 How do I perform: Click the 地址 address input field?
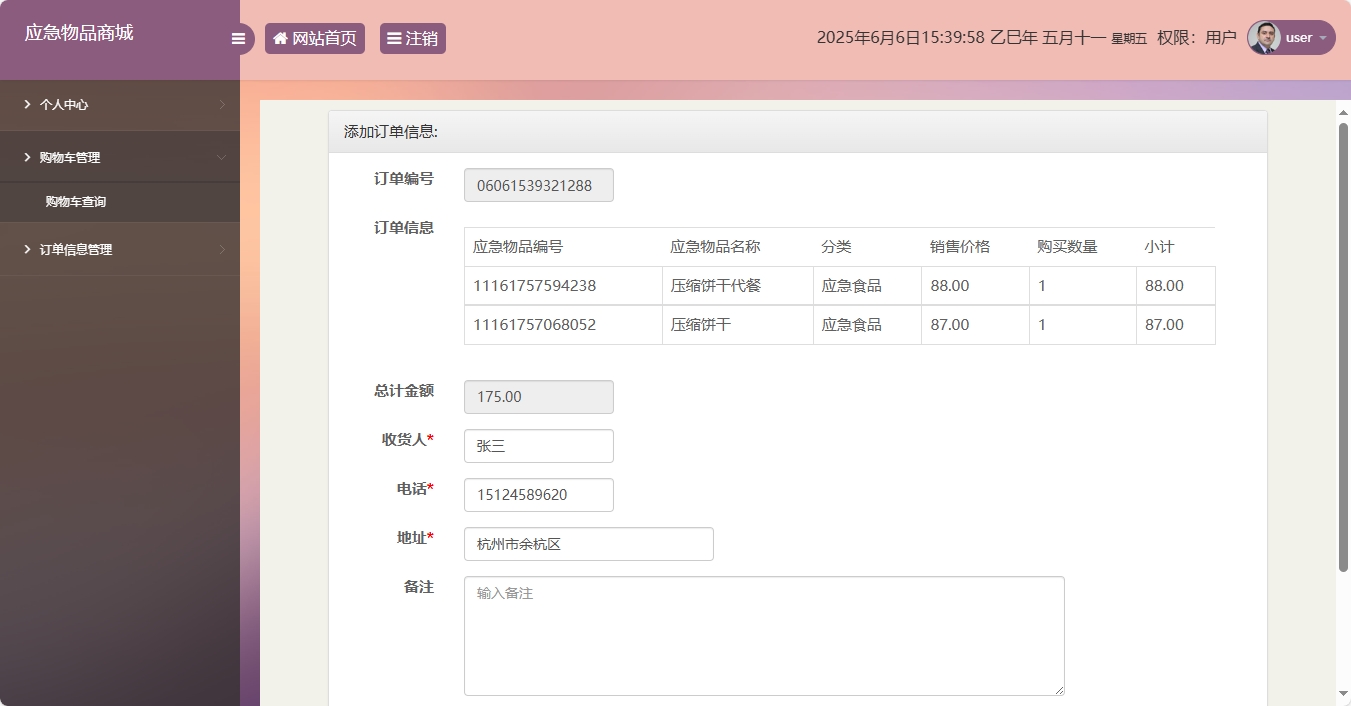(x=588, y=544)
